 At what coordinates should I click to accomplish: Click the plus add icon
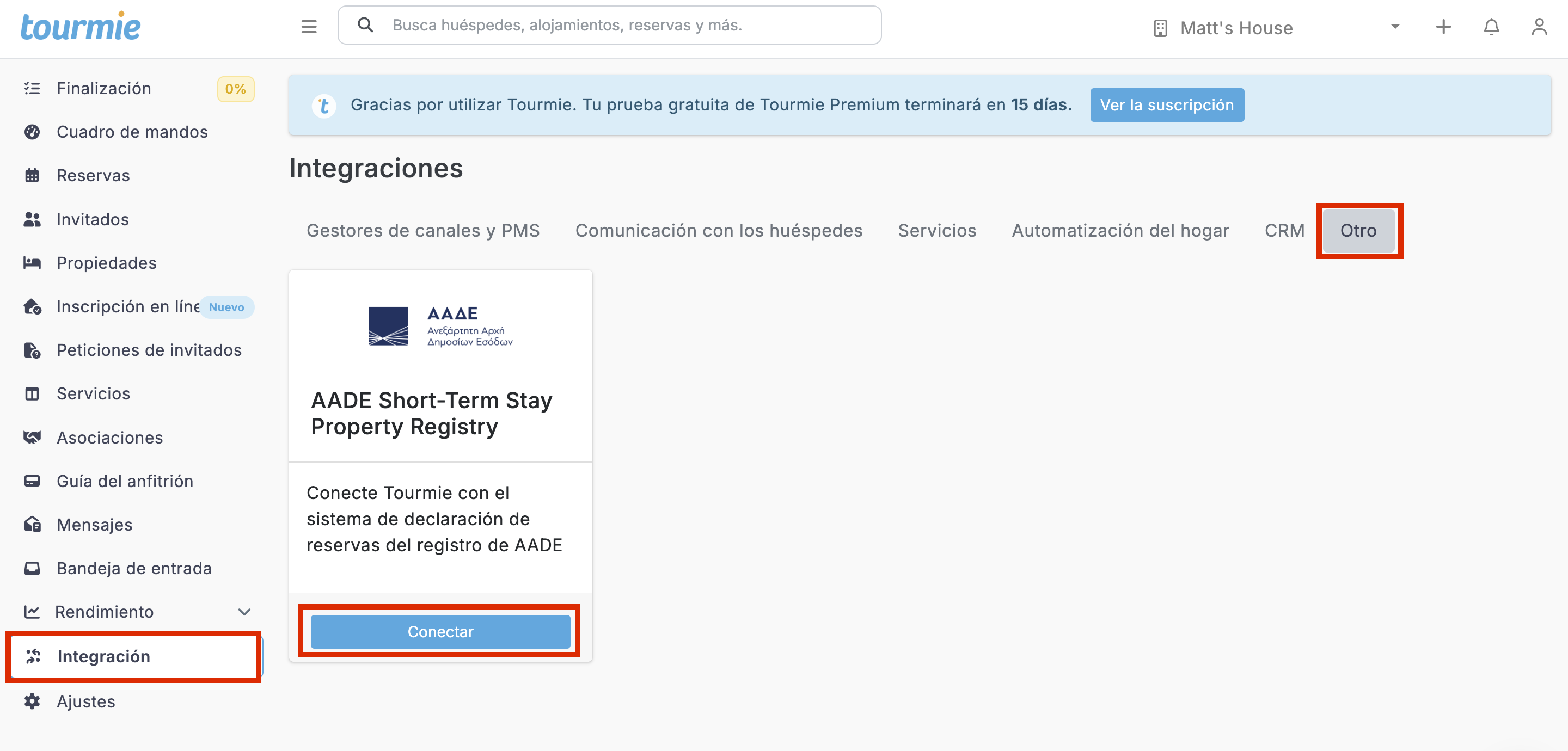click(x=1443, y=27)
